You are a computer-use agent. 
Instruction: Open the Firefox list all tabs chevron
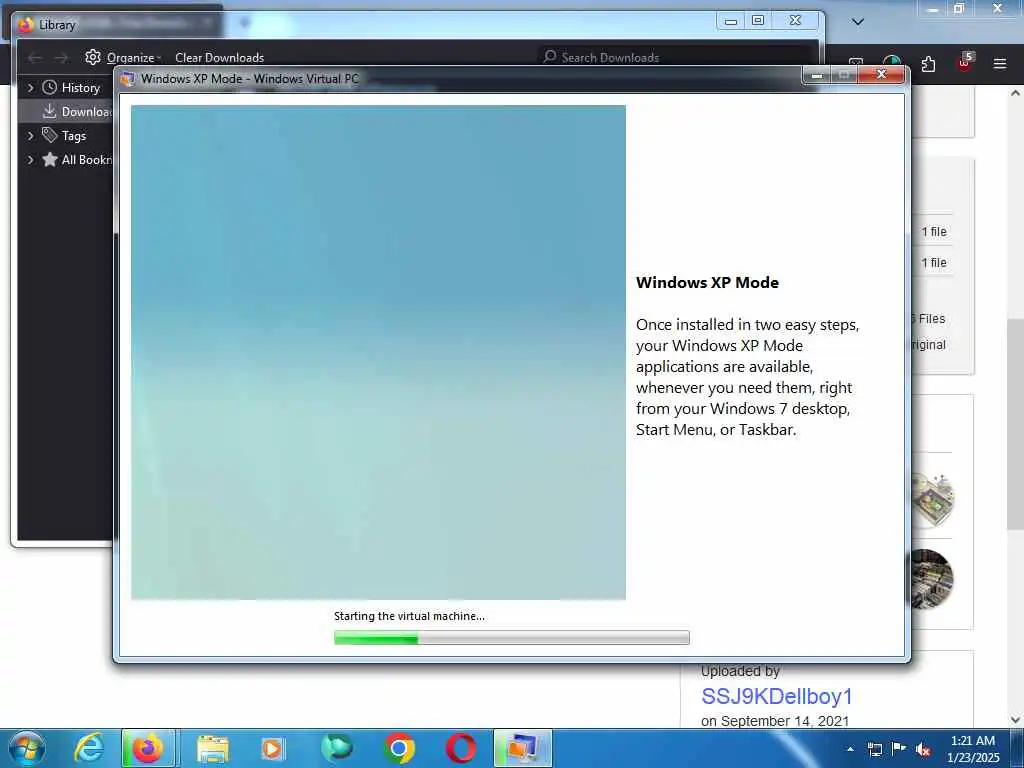tap(858, 22)
